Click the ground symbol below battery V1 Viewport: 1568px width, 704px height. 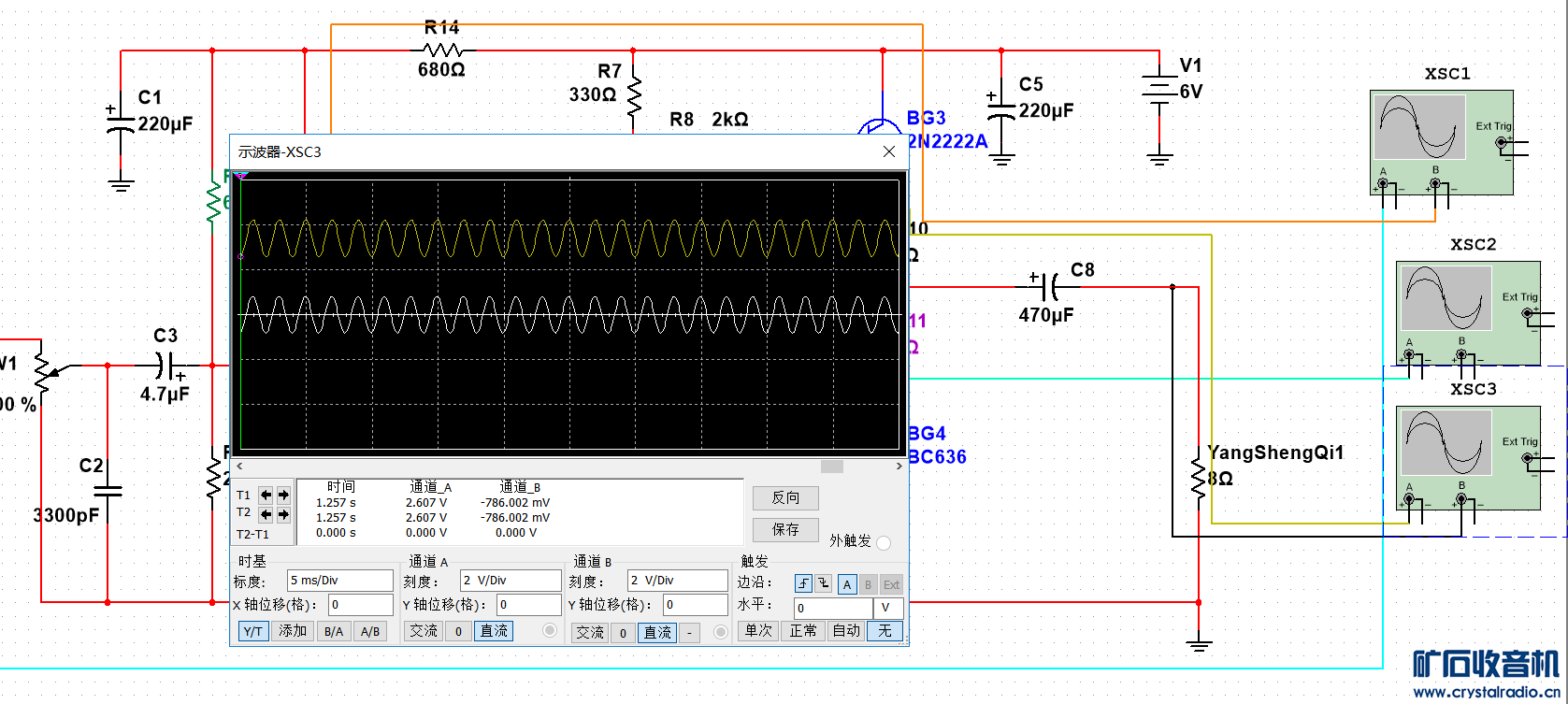click(x=1159, y=159)
